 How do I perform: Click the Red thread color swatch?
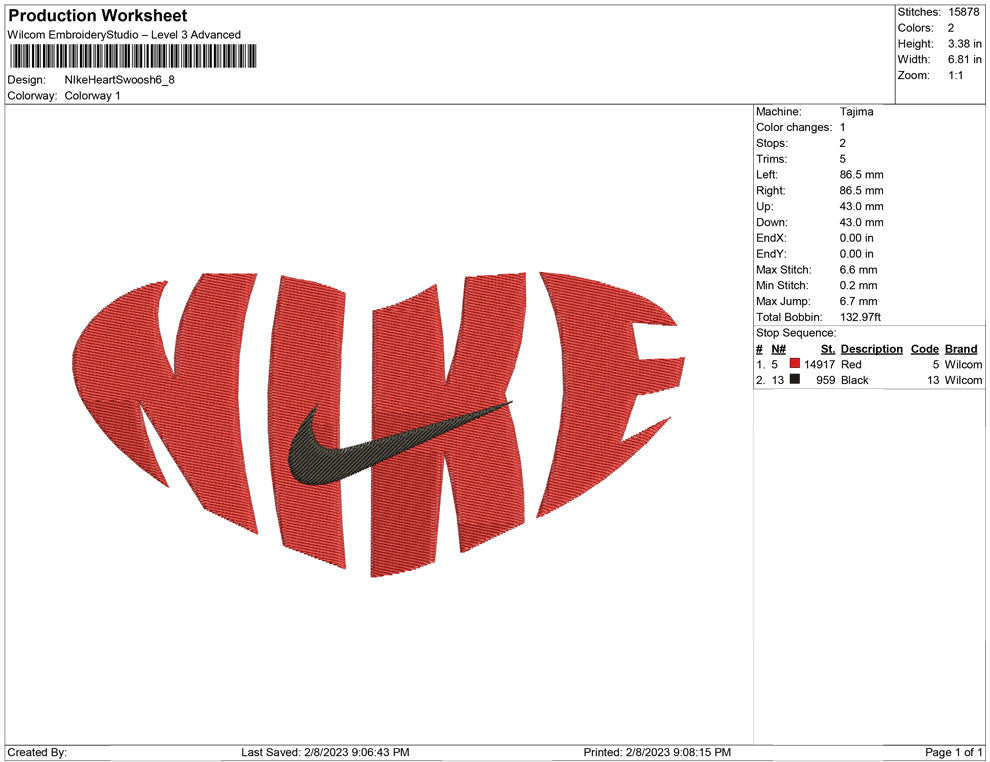[794, 364]
